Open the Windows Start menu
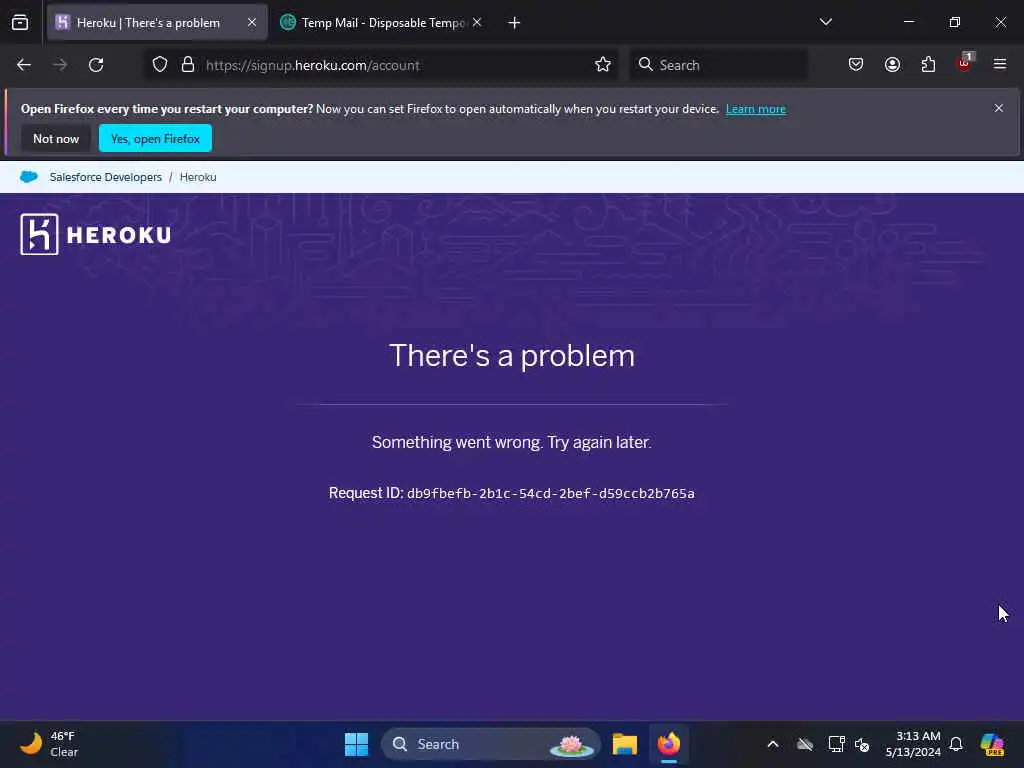Screen dimensions: 1024x768 click(x=357, y=744)
